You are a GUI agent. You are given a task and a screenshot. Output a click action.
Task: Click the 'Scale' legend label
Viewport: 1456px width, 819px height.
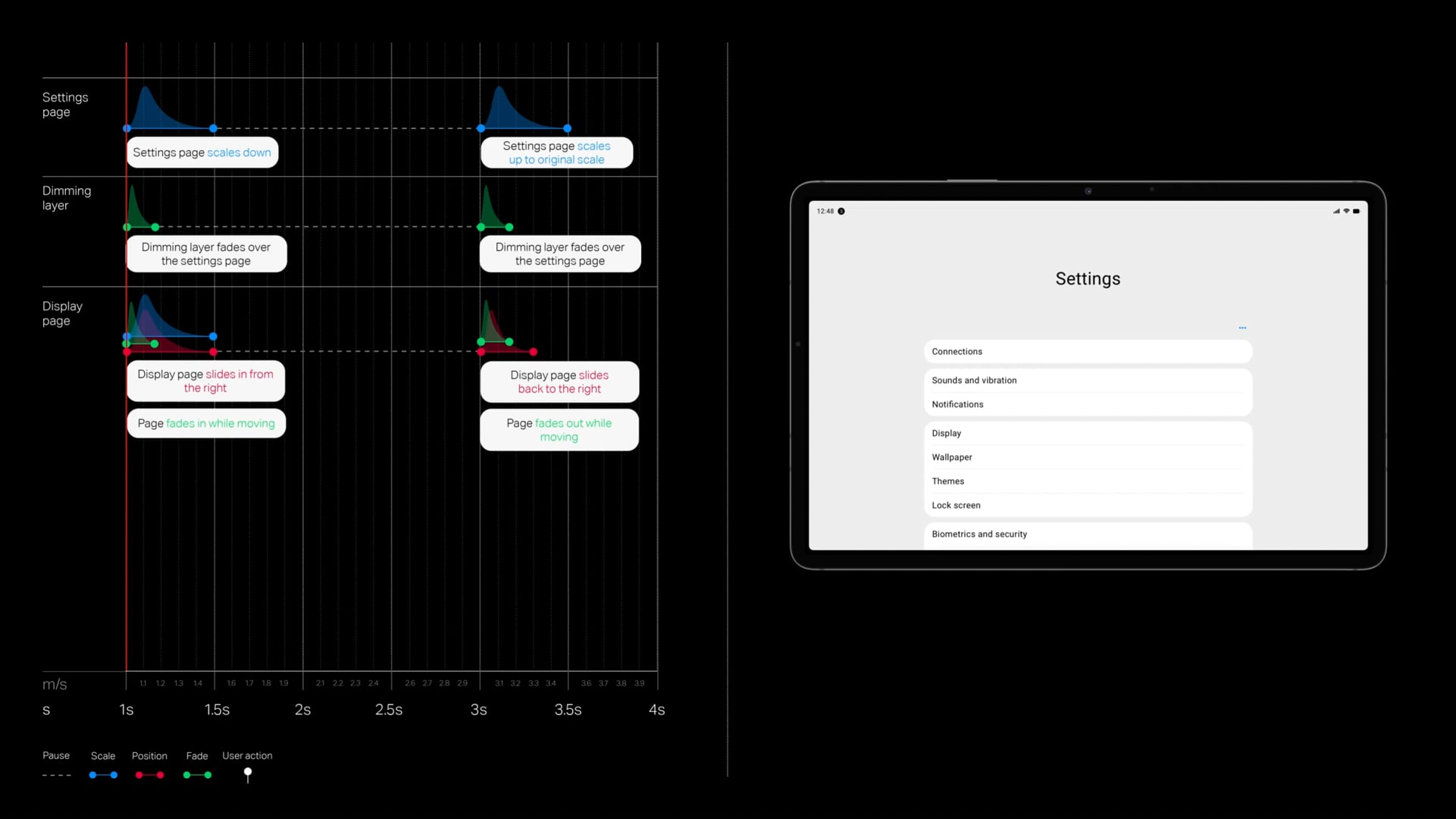[x=103, y=756]
